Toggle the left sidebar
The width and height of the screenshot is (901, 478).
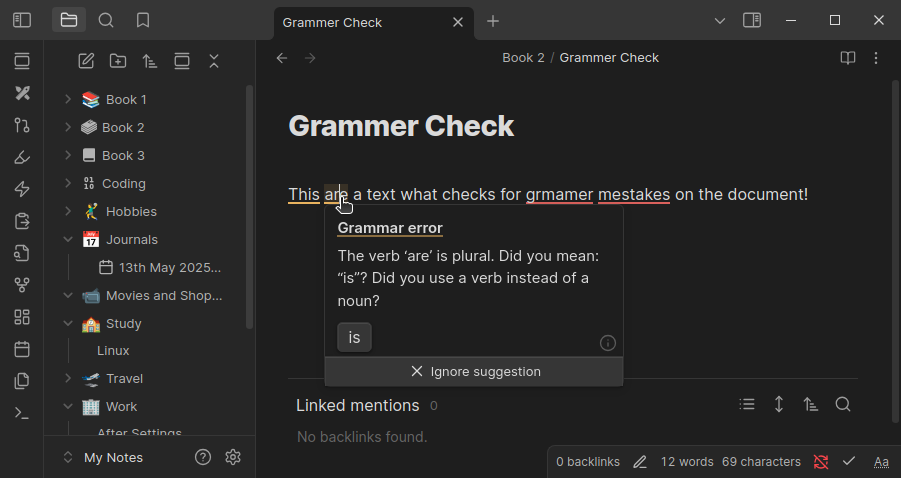tap(22, 20)
